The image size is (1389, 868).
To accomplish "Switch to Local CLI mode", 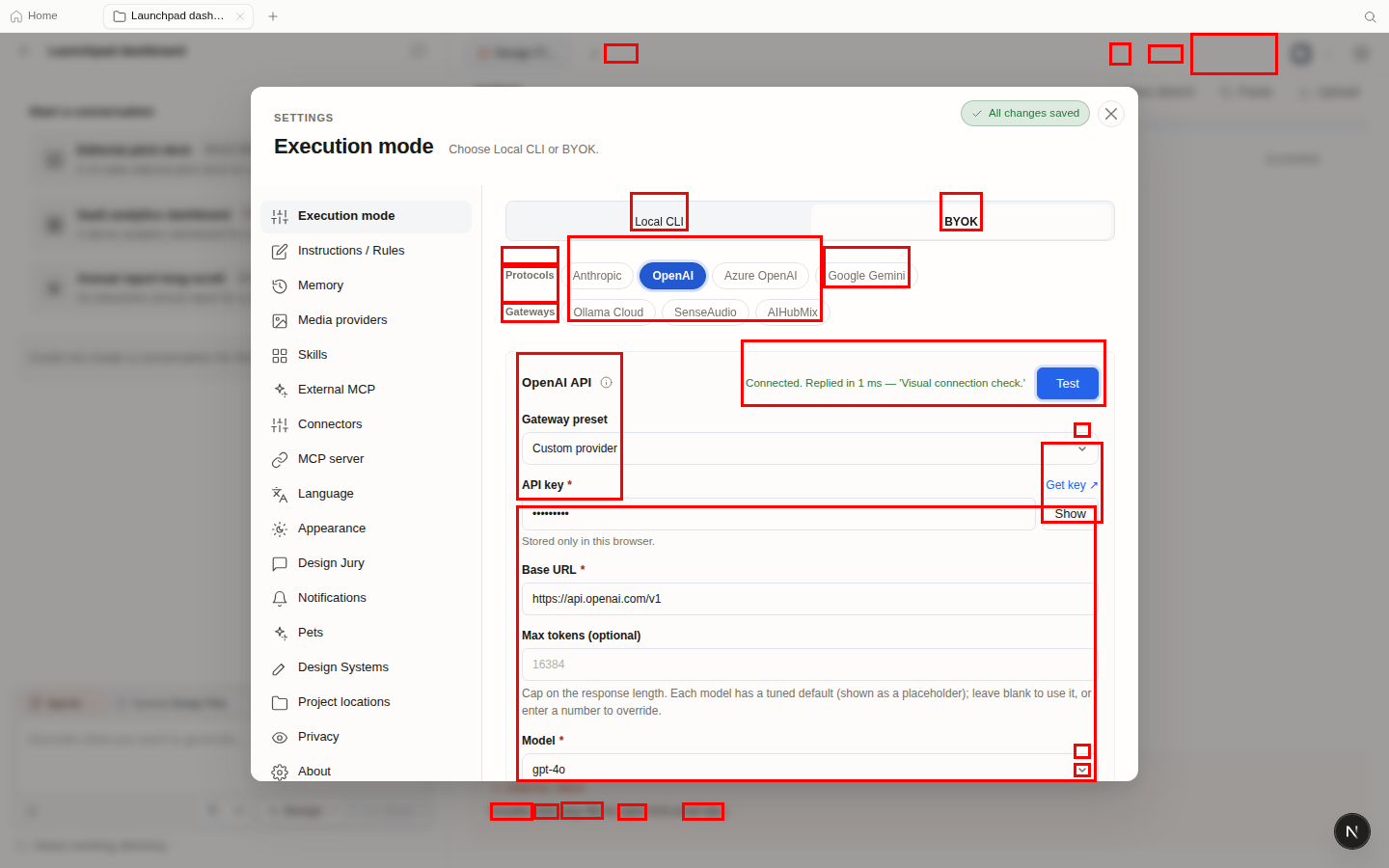I will [659, 221].
